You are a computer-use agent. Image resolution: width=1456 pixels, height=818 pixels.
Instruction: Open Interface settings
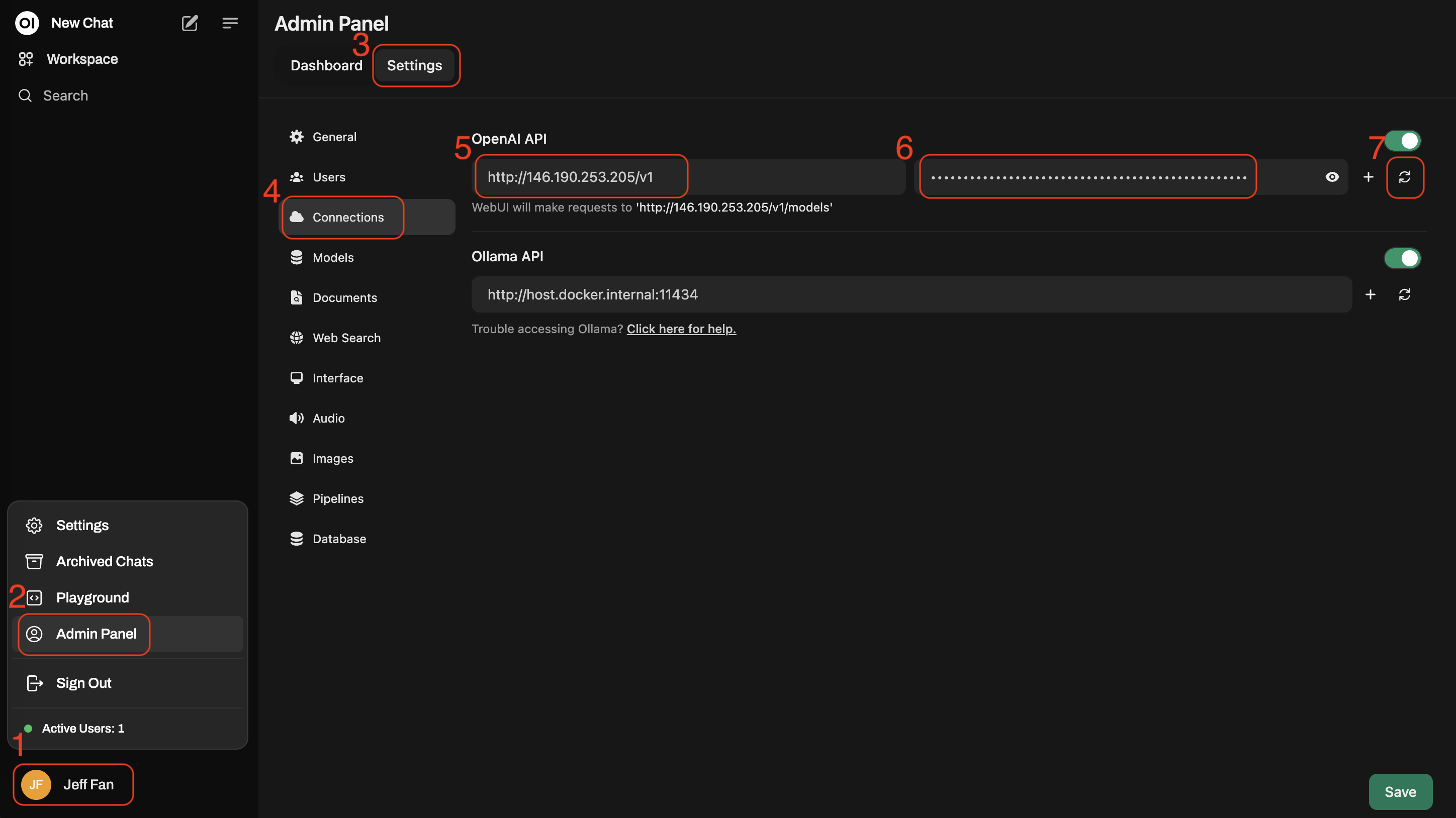(x=338, y=377)
